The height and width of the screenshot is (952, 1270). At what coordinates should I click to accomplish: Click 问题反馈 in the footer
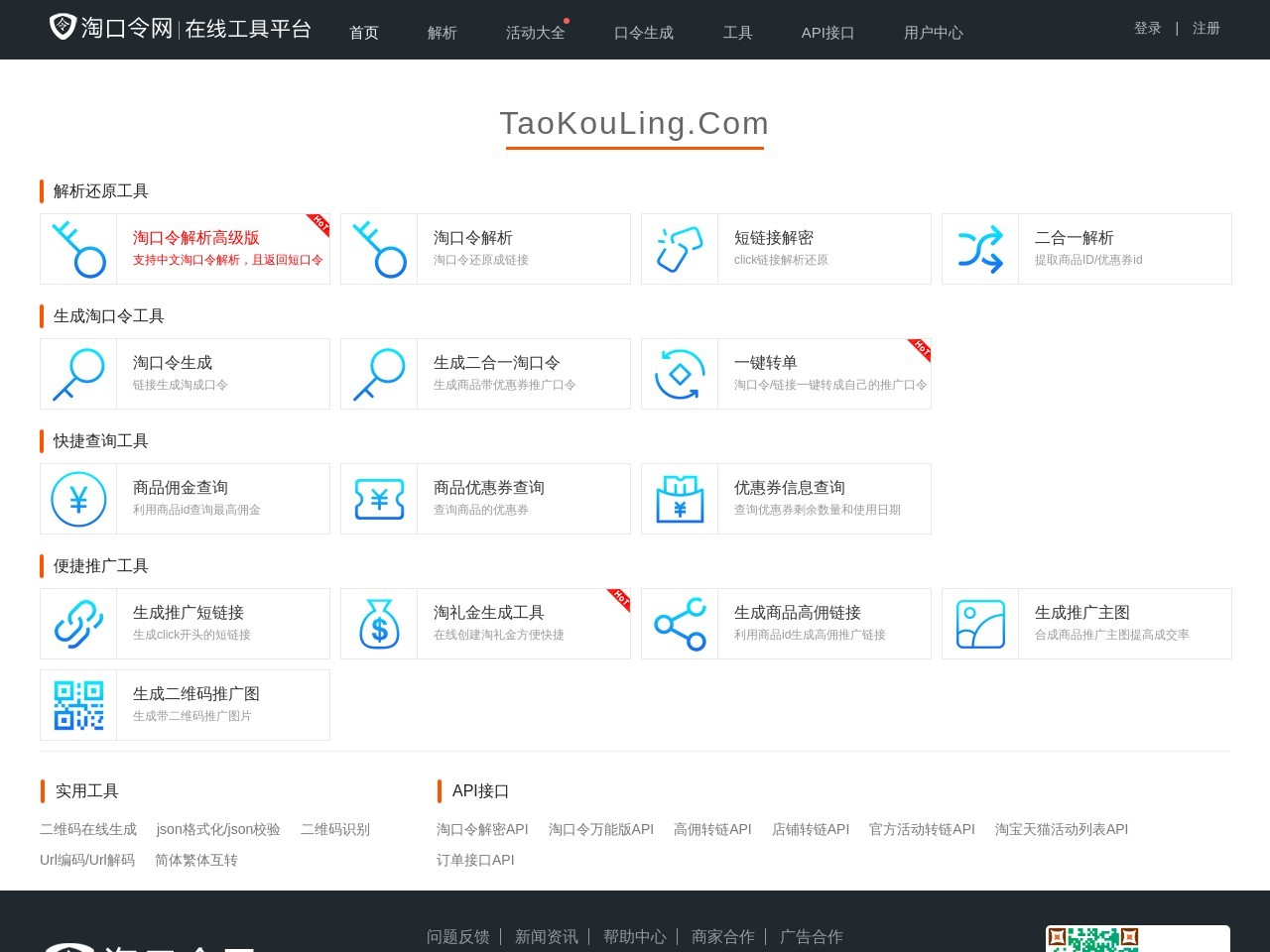458,936
